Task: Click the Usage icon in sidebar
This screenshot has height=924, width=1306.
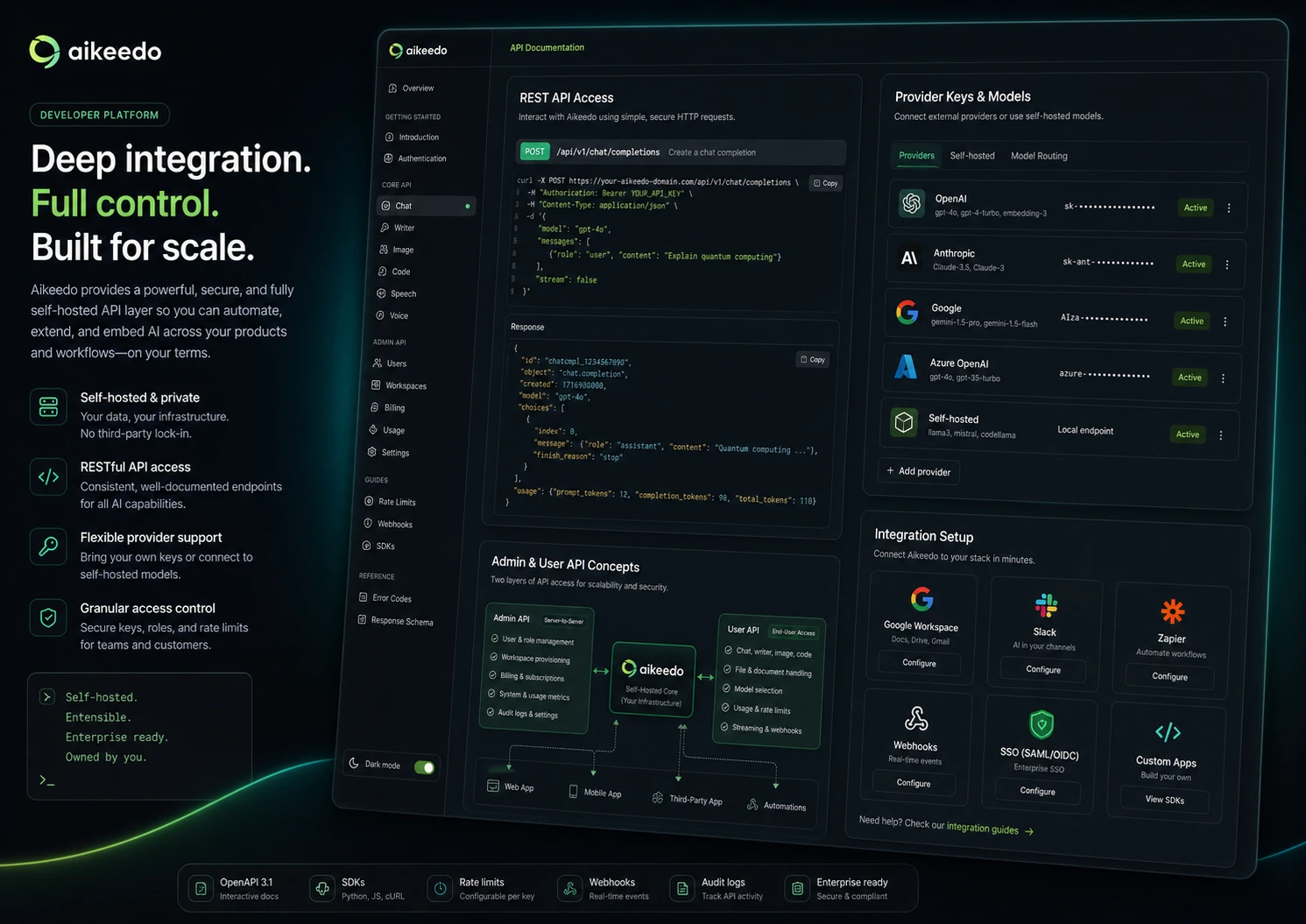Action: point(373,430)
